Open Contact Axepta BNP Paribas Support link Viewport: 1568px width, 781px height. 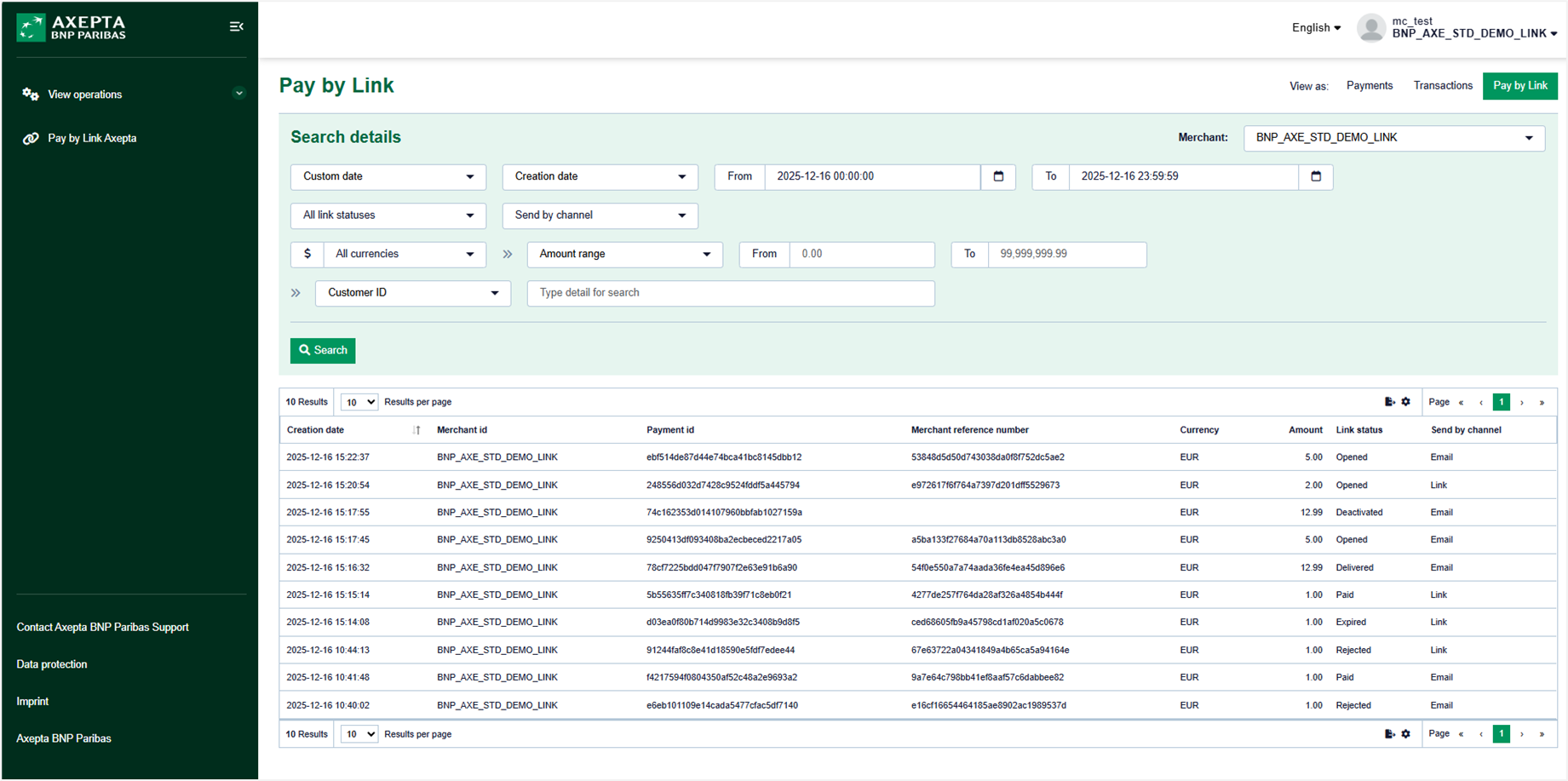102,628
